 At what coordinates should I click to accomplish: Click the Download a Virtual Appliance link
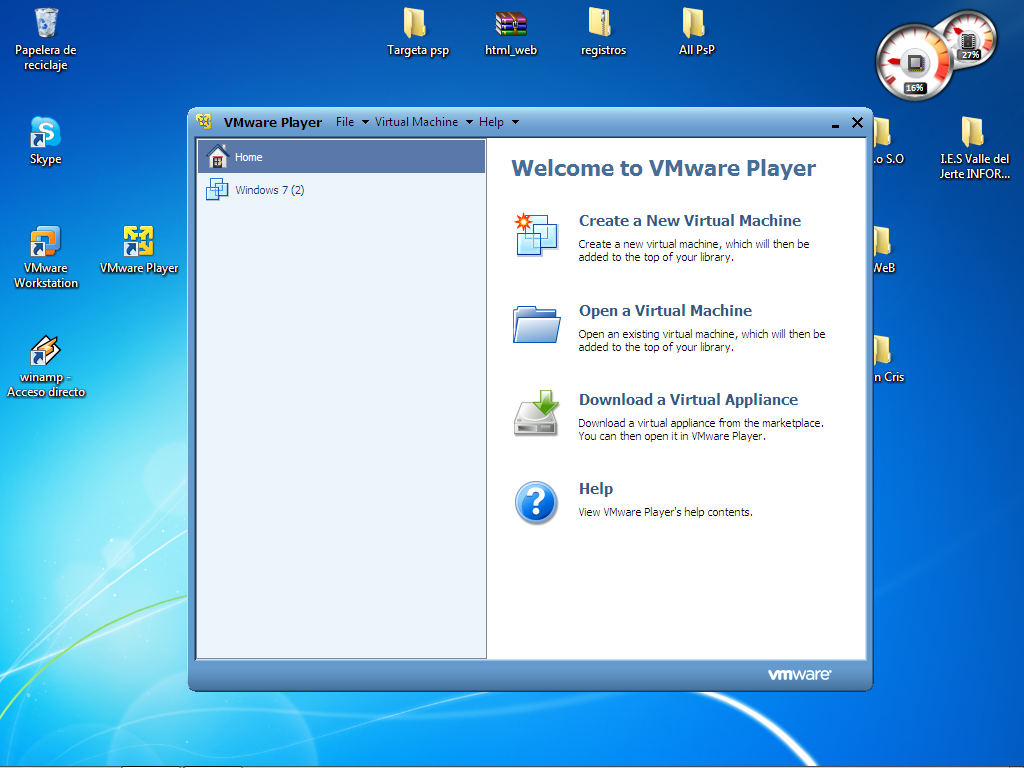[x=688, y=400]
